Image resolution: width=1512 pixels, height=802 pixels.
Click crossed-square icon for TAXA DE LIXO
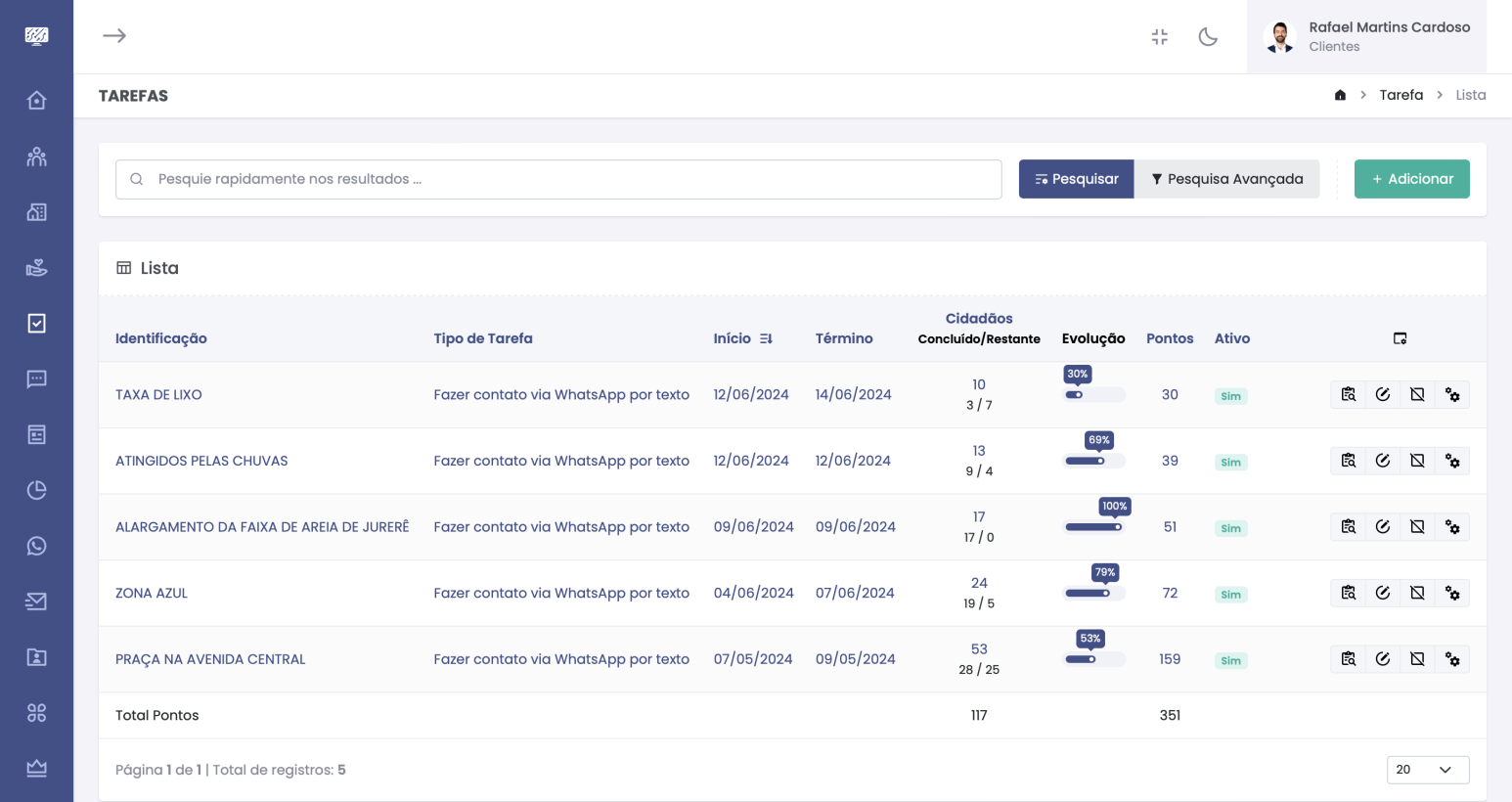(x=1417, y=395)
